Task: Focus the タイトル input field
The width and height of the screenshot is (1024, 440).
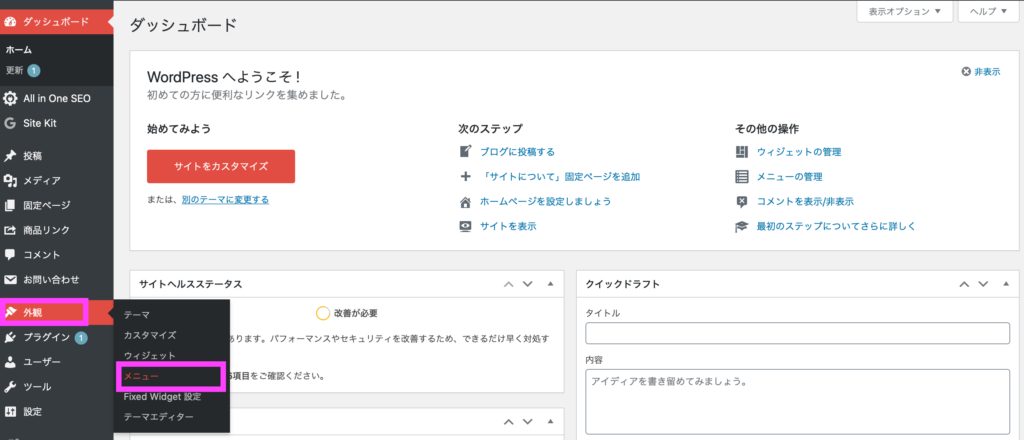Action: pos(797,333)
